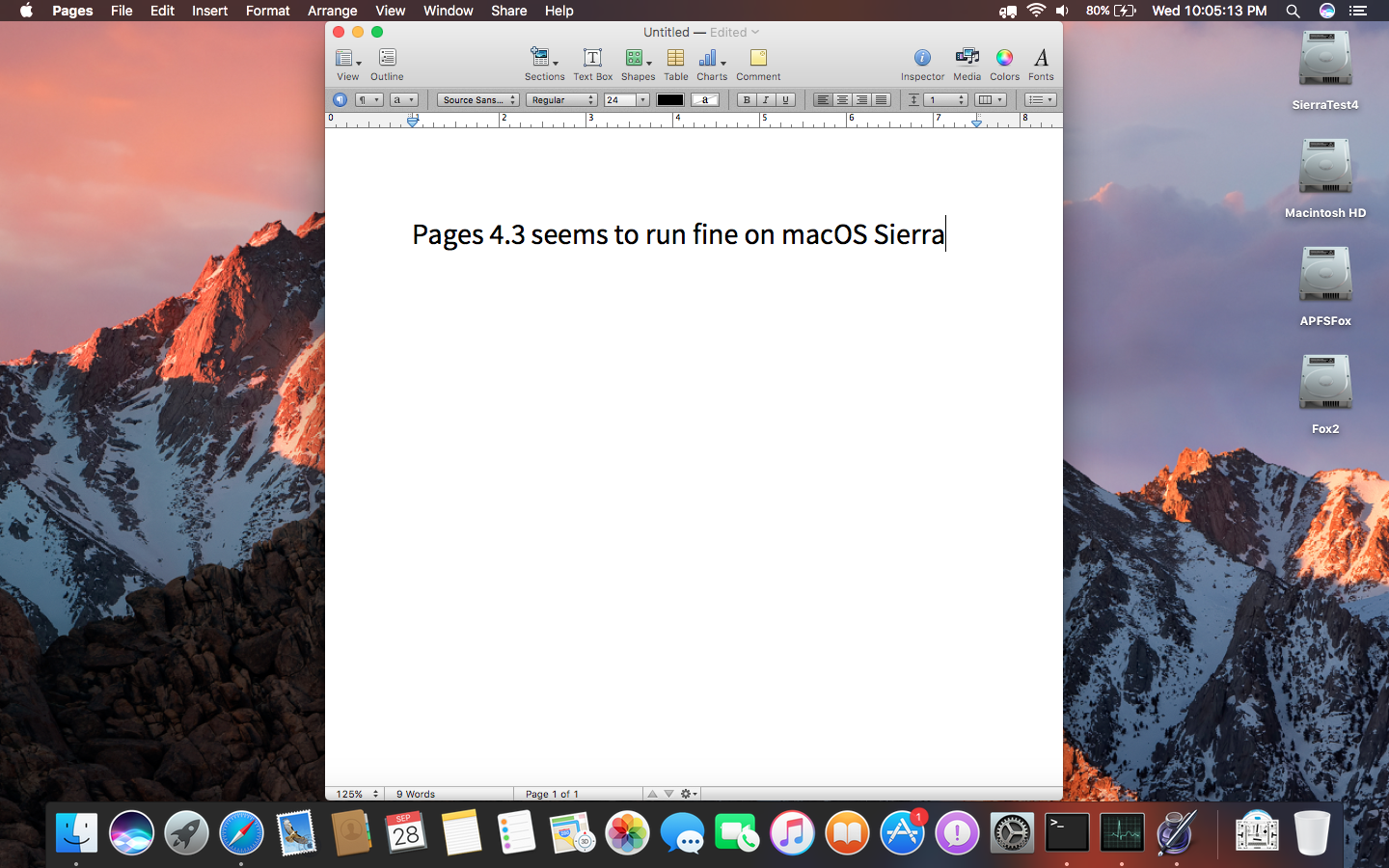Toggle italic formatting
Viewport: 1389px width, 868px height.
[766, 99]
